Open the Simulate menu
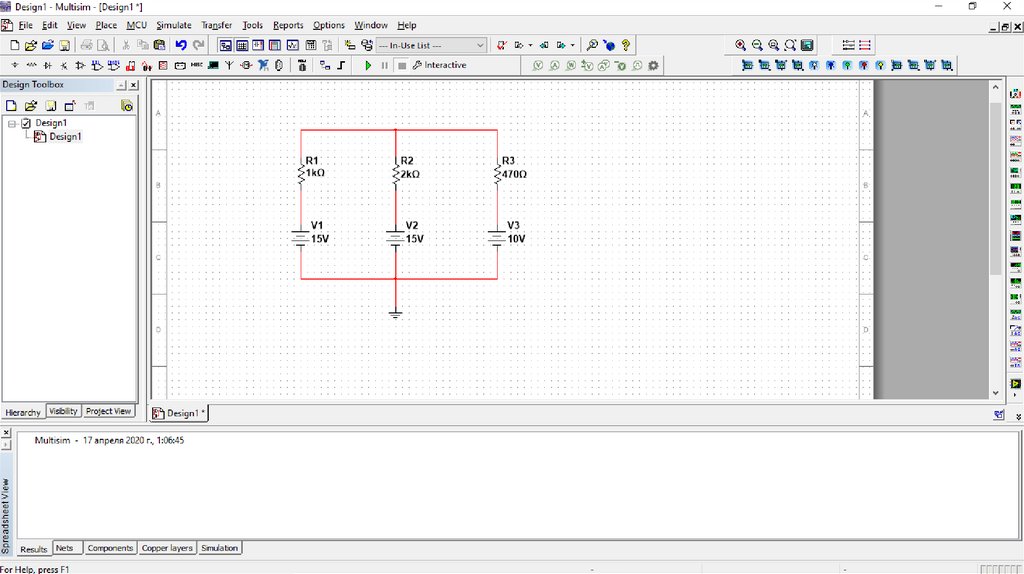This screenshot has height=574, width=1024. (x=174, y=25)
